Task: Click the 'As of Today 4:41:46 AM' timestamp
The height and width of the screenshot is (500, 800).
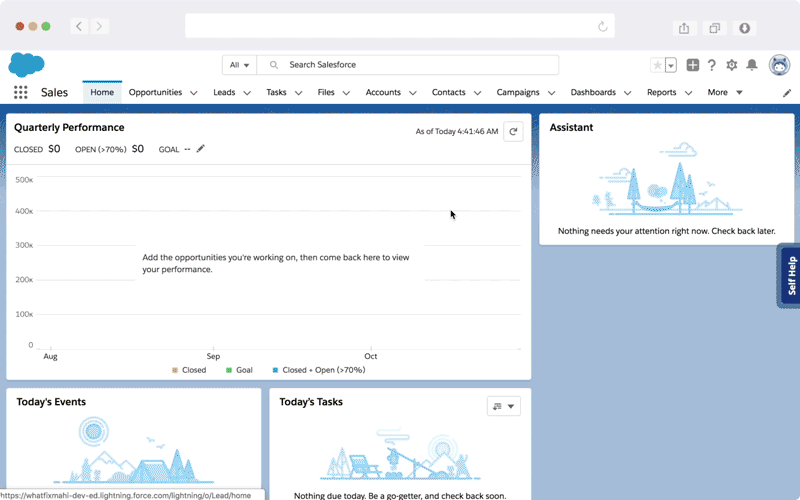Action: (457, 132)
